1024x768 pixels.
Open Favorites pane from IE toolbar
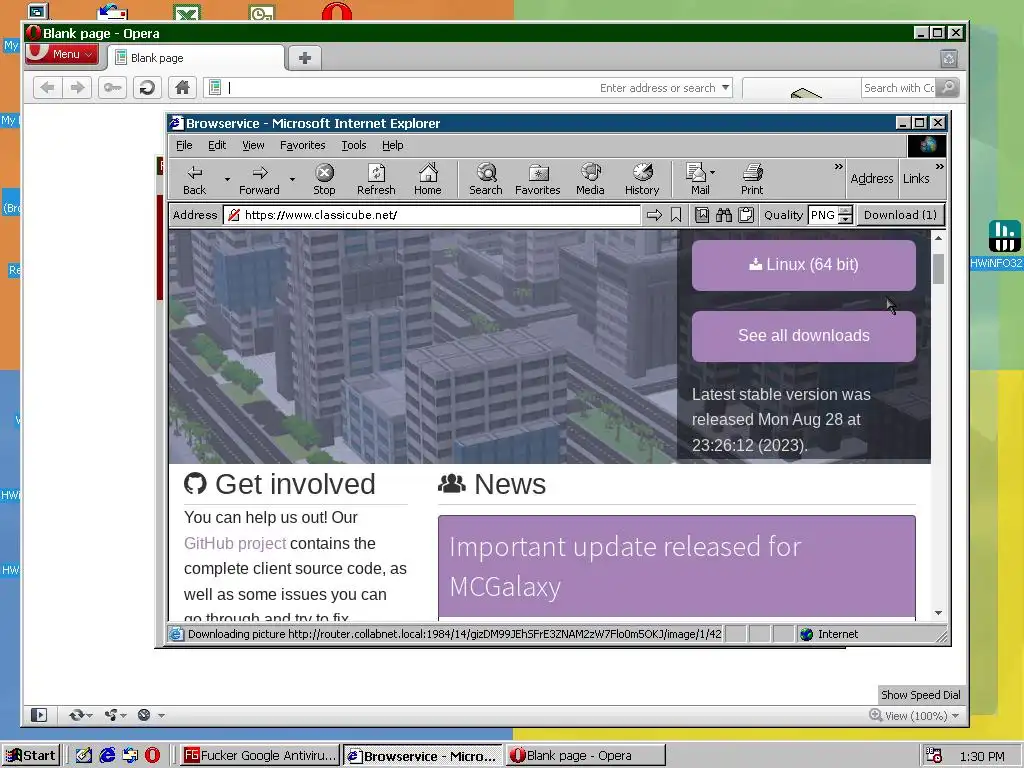click(x=537, y=179)
